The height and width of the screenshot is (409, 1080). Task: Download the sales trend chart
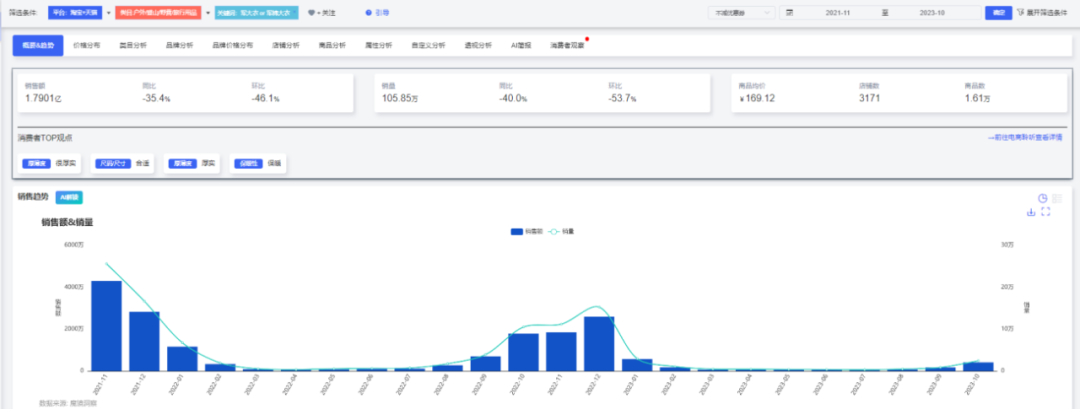[1031, 212]
